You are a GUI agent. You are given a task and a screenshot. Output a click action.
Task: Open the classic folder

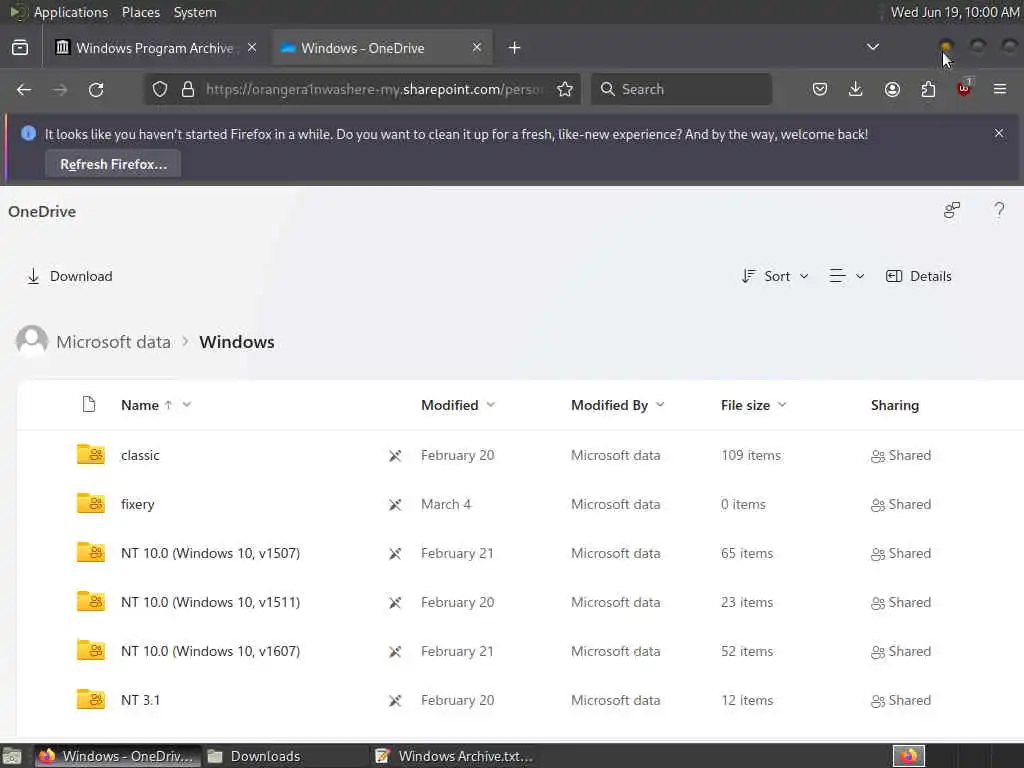140,455
